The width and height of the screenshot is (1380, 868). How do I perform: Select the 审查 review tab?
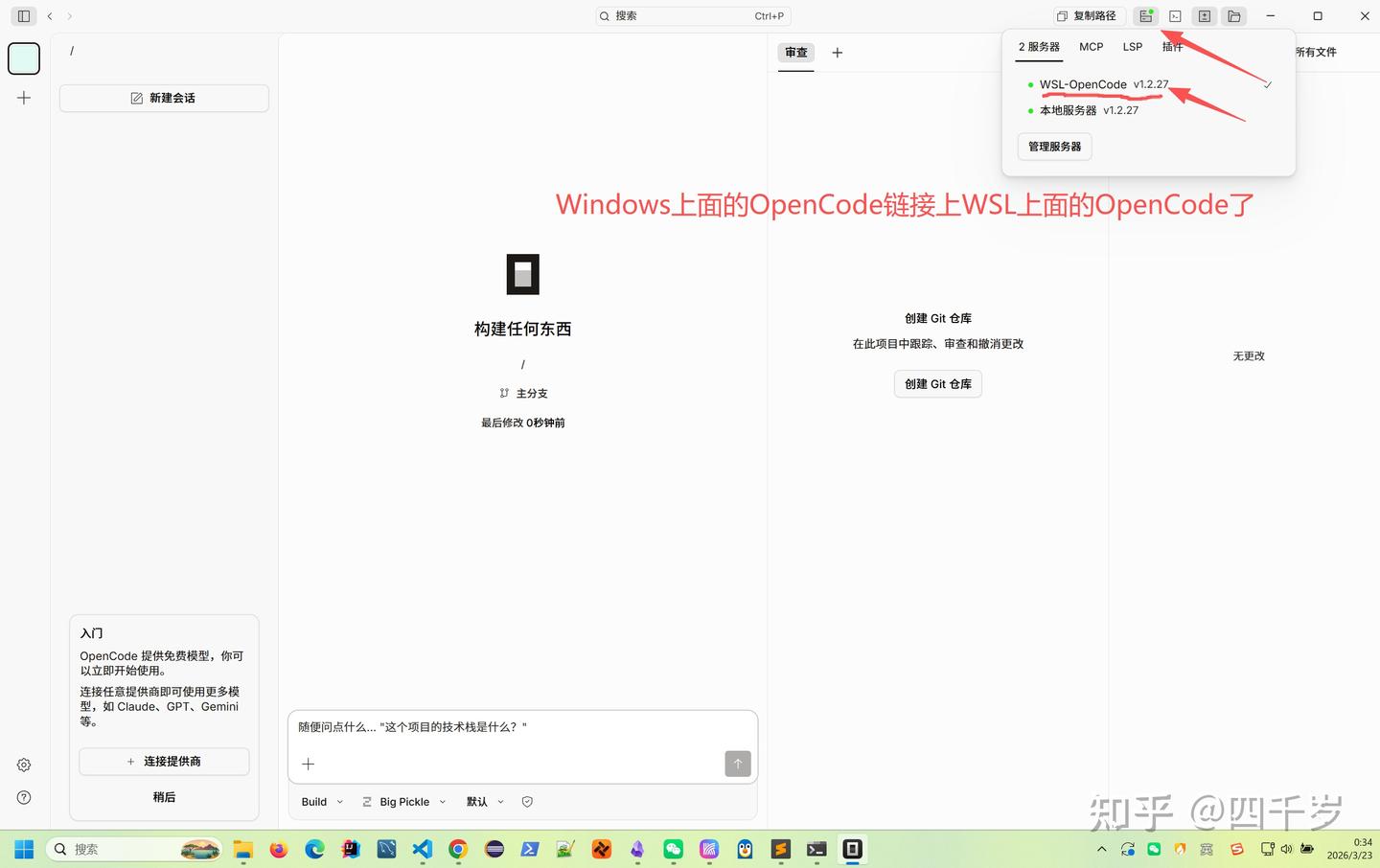[796, 53]
